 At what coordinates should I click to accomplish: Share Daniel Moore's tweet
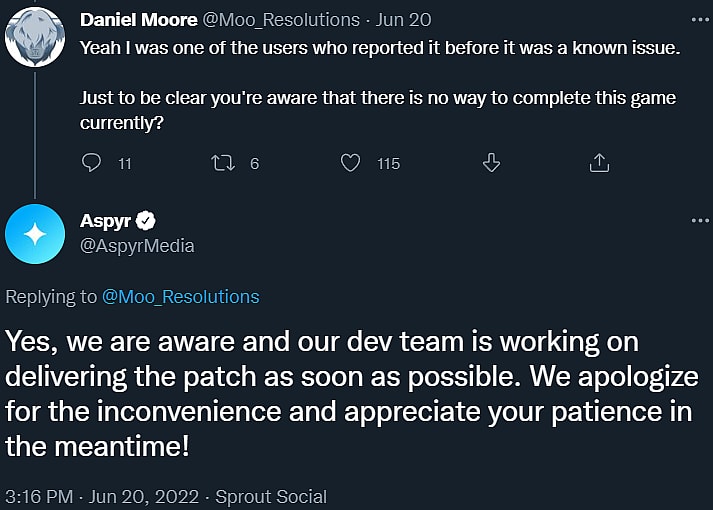click(599, 163)
